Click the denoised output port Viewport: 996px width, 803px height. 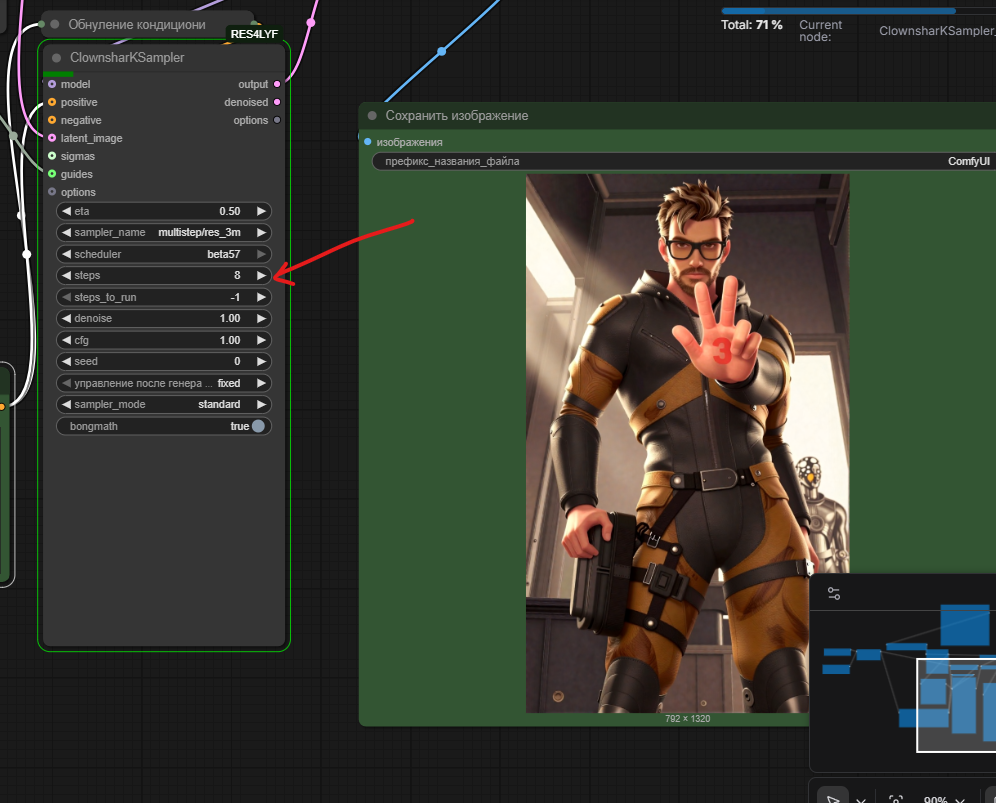(277, 102)
